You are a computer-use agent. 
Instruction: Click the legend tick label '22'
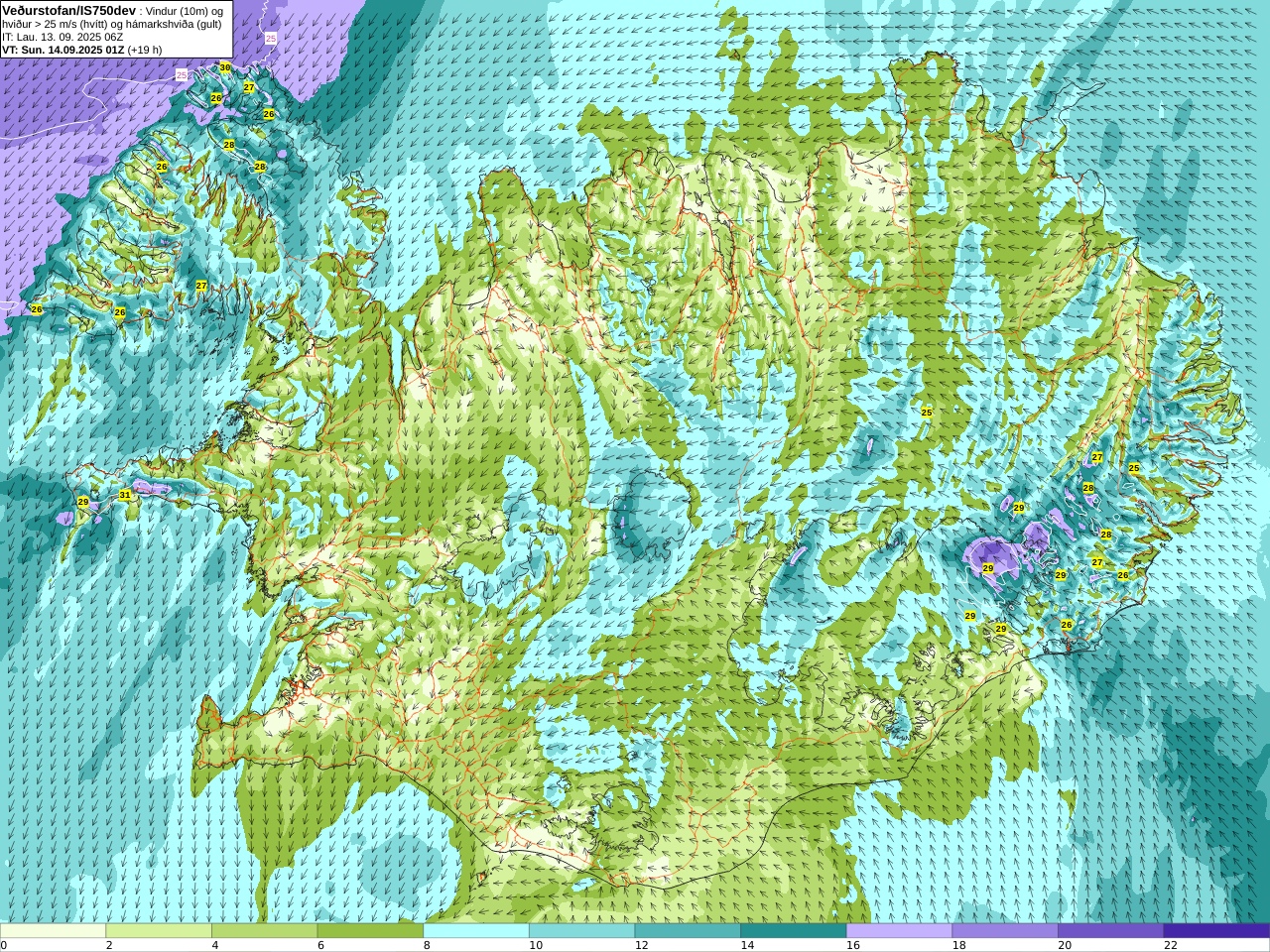1171,945
